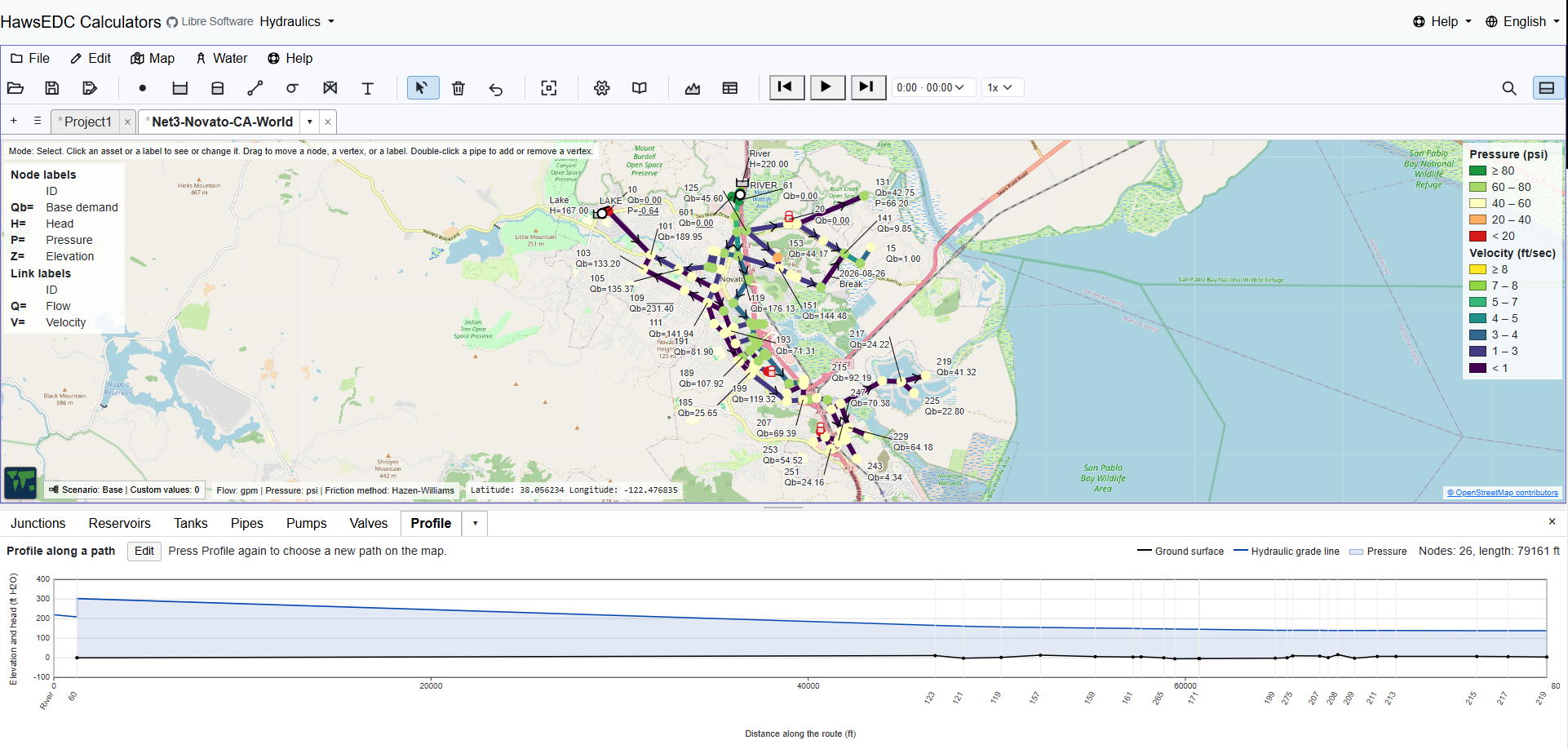
Task: Select the add valve tool
Action: point(330,88)
